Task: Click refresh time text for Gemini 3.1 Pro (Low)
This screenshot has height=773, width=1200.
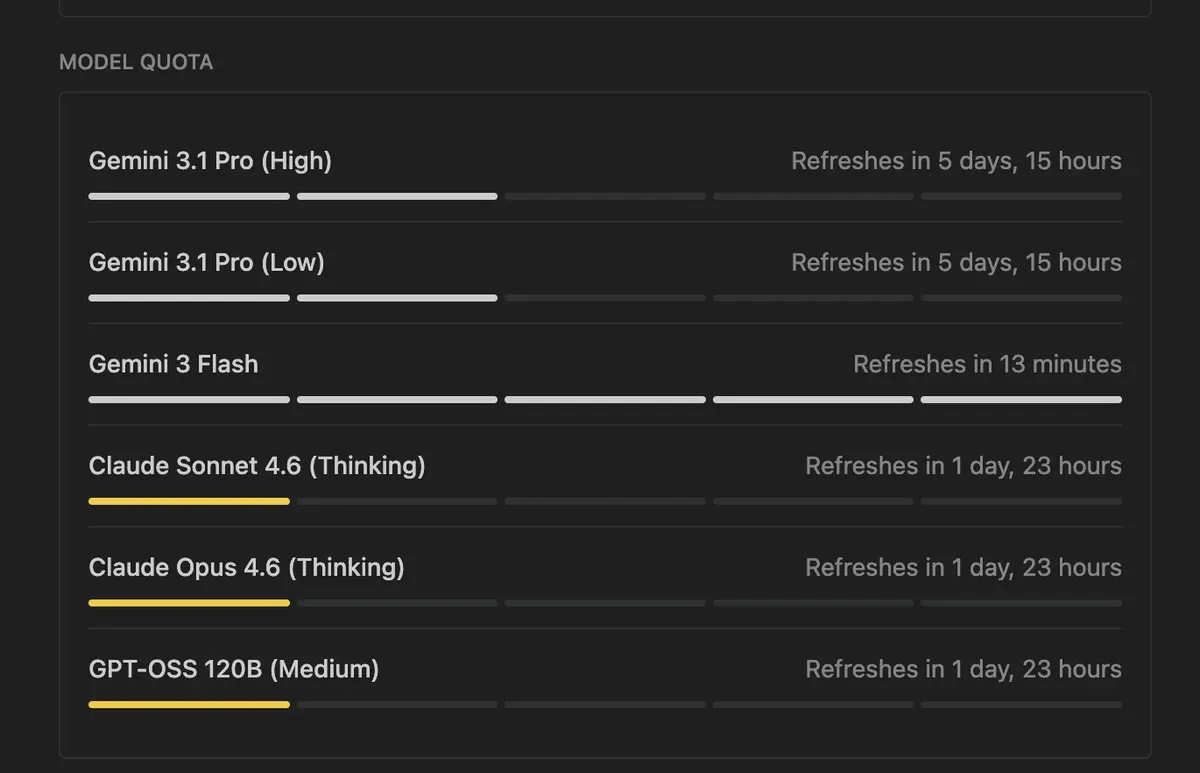Action: tap(956, 263)
